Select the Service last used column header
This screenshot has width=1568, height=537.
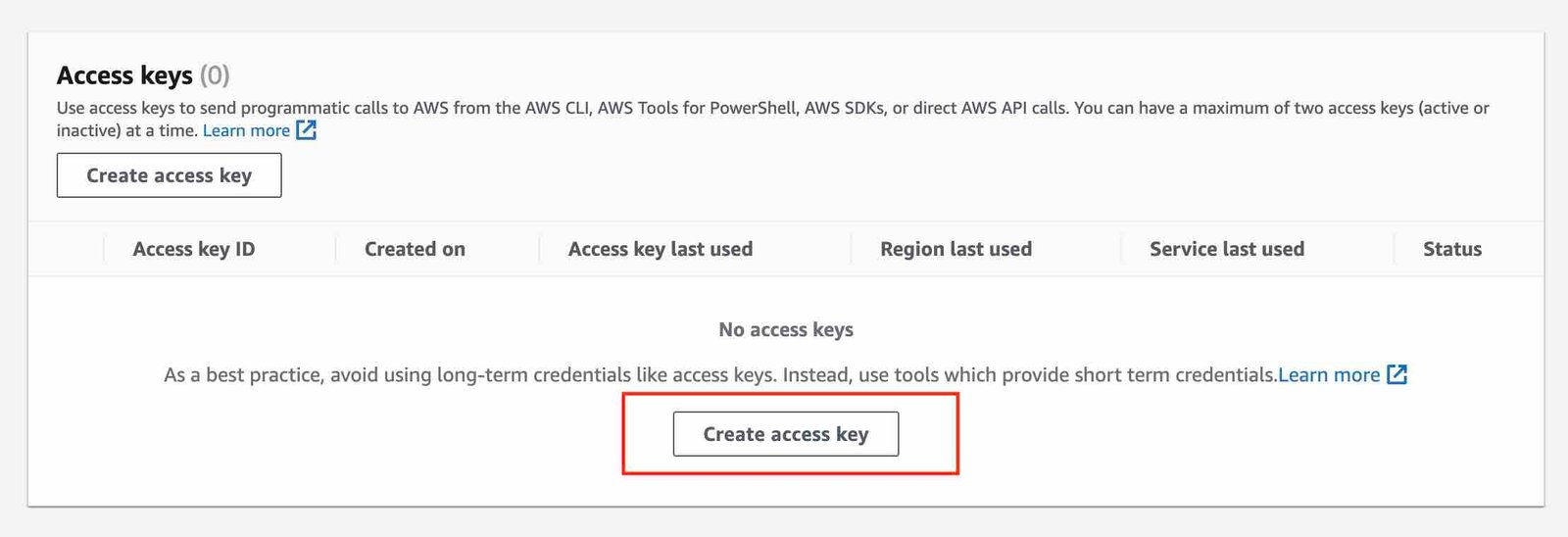pyautogui.click(x=1226, y=249)
